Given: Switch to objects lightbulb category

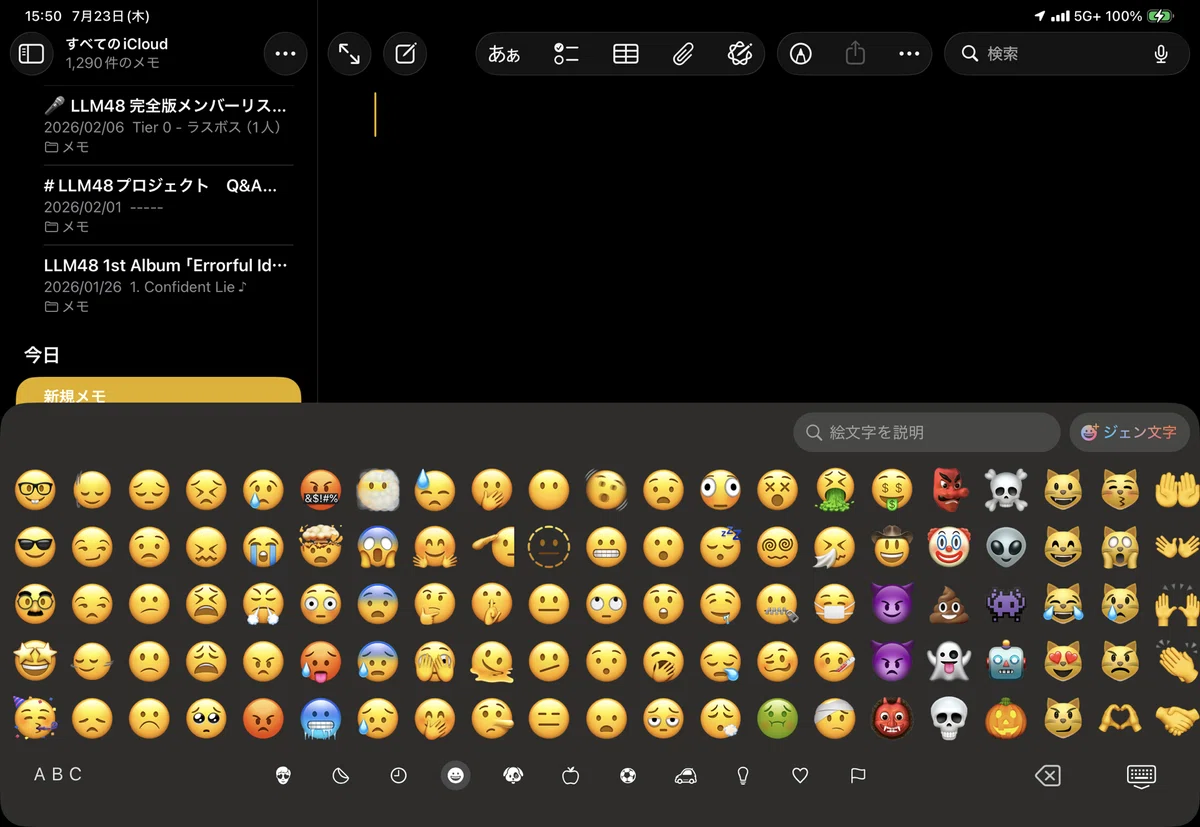Looking at the screenshot, I should (742, 775).
